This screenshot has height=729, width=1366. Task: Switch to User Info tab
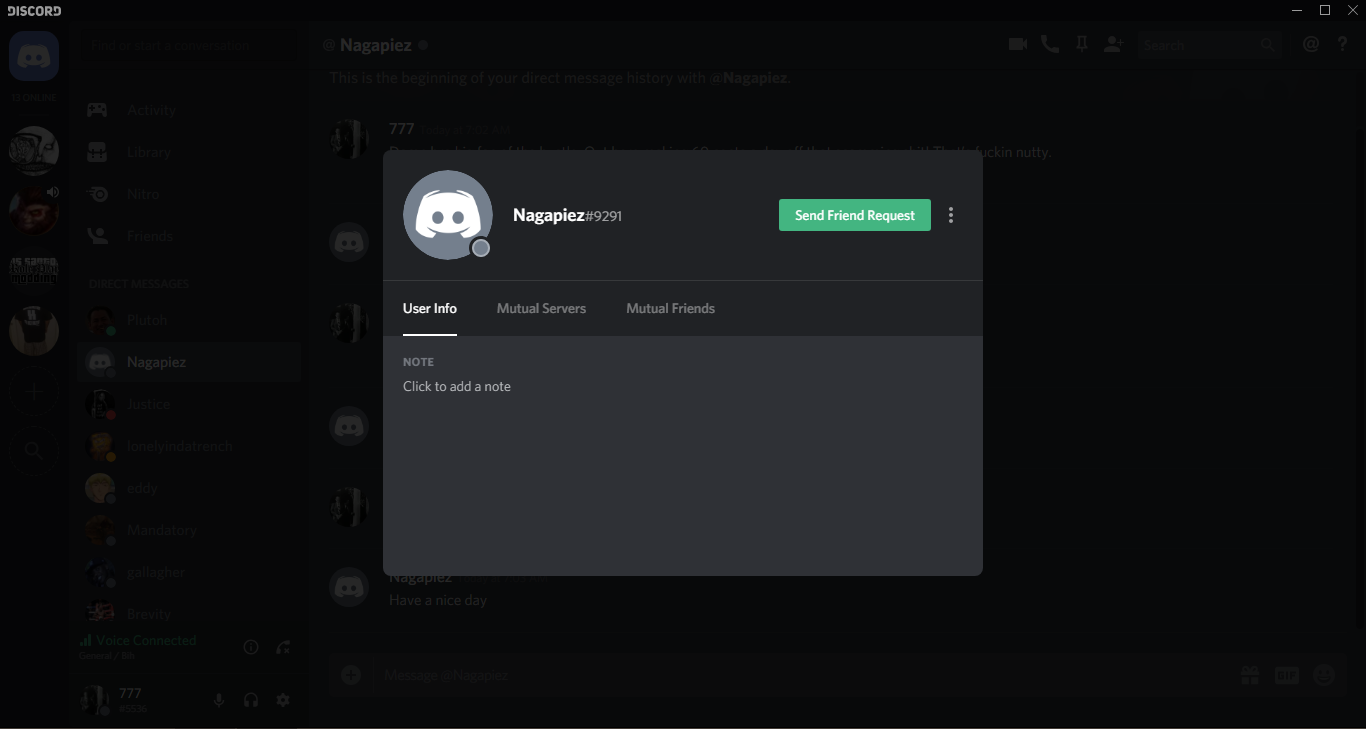pyautogui.click(x=430, y=308)
